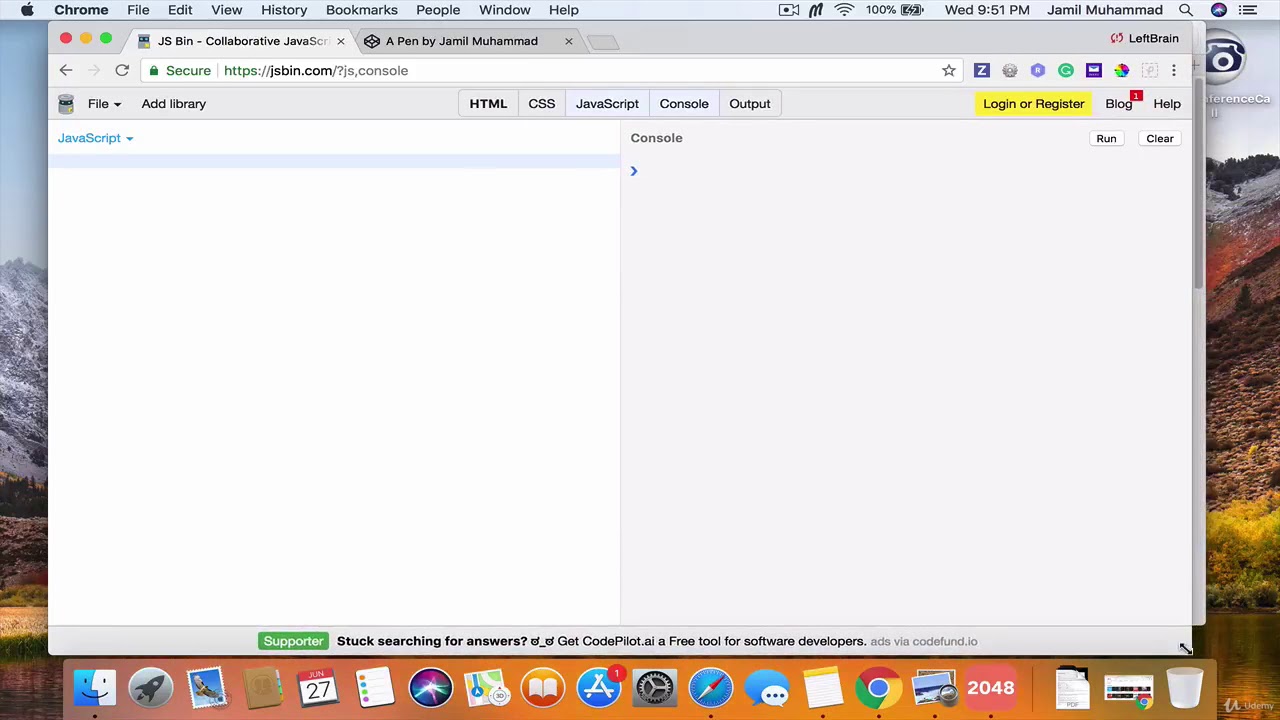Click the faded dashed-square extension icon
The image size is (1280, 720).
tap(1150, 70)
